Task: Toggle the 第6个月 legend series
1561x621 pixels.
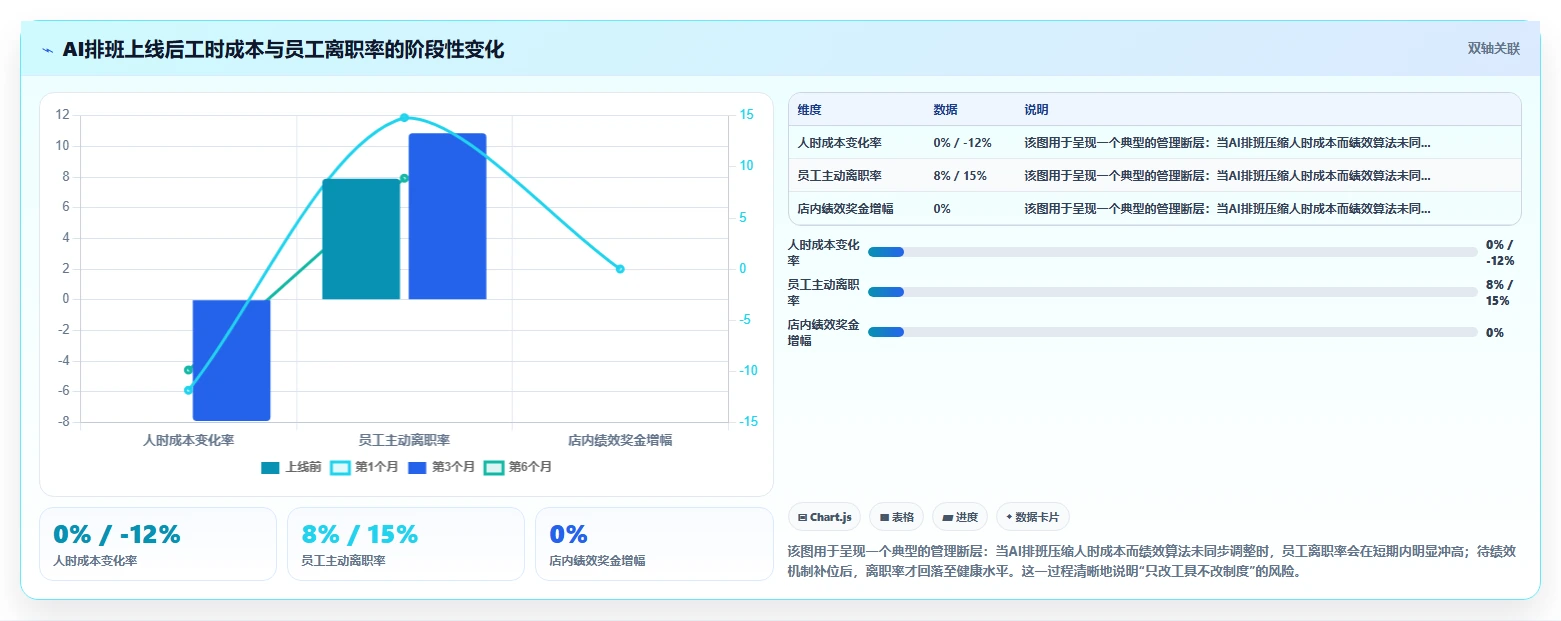Action: point(518,467)
